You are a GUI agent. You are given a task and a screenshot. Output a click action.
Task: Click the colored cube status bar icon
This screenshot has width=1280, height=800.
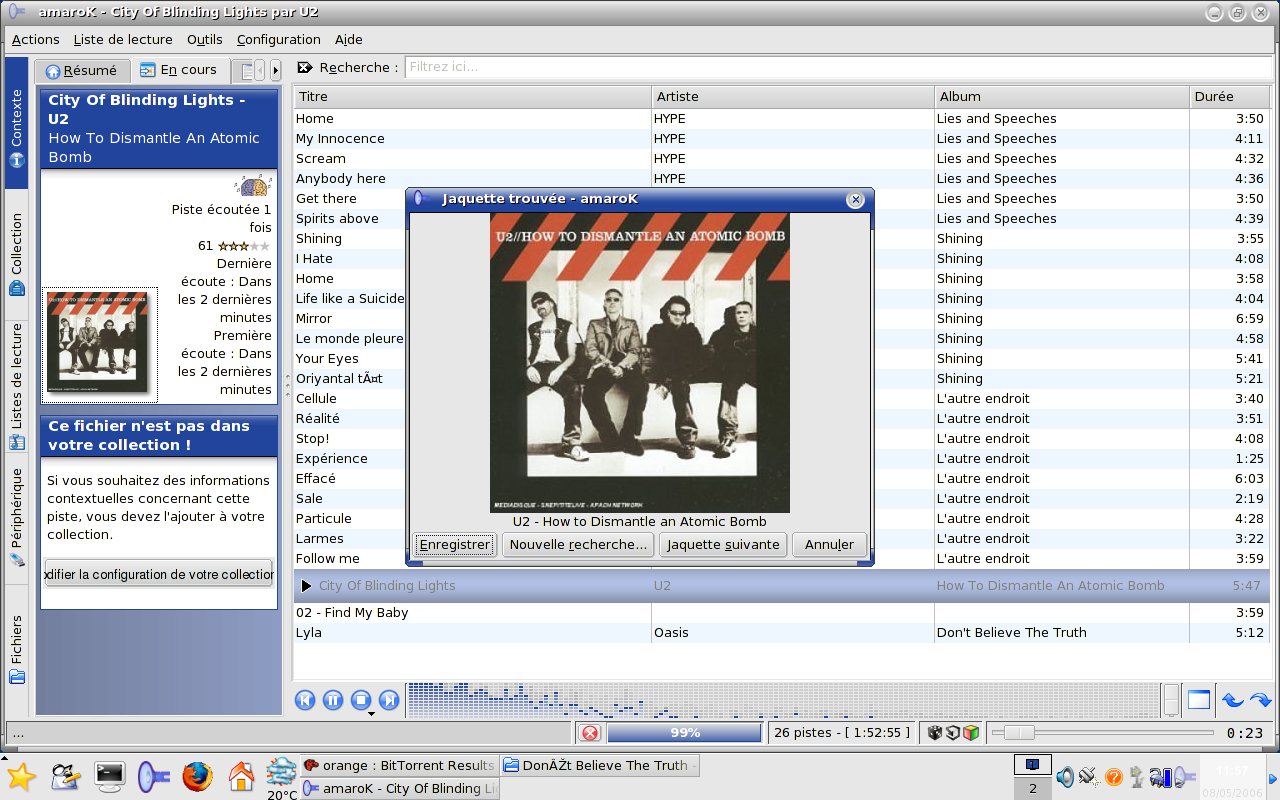969,733
